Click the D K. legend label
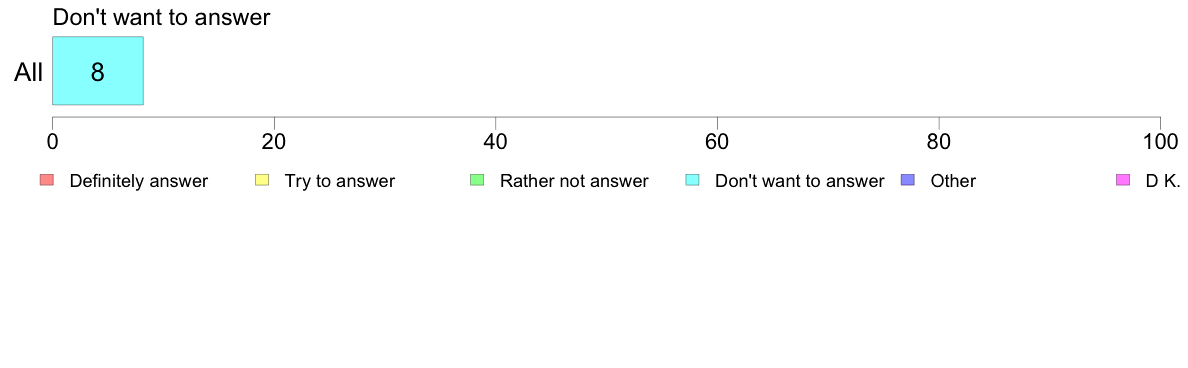The width and height of the screenshot is (1188, 368). pyautogui.click(x=1163, y=181)
